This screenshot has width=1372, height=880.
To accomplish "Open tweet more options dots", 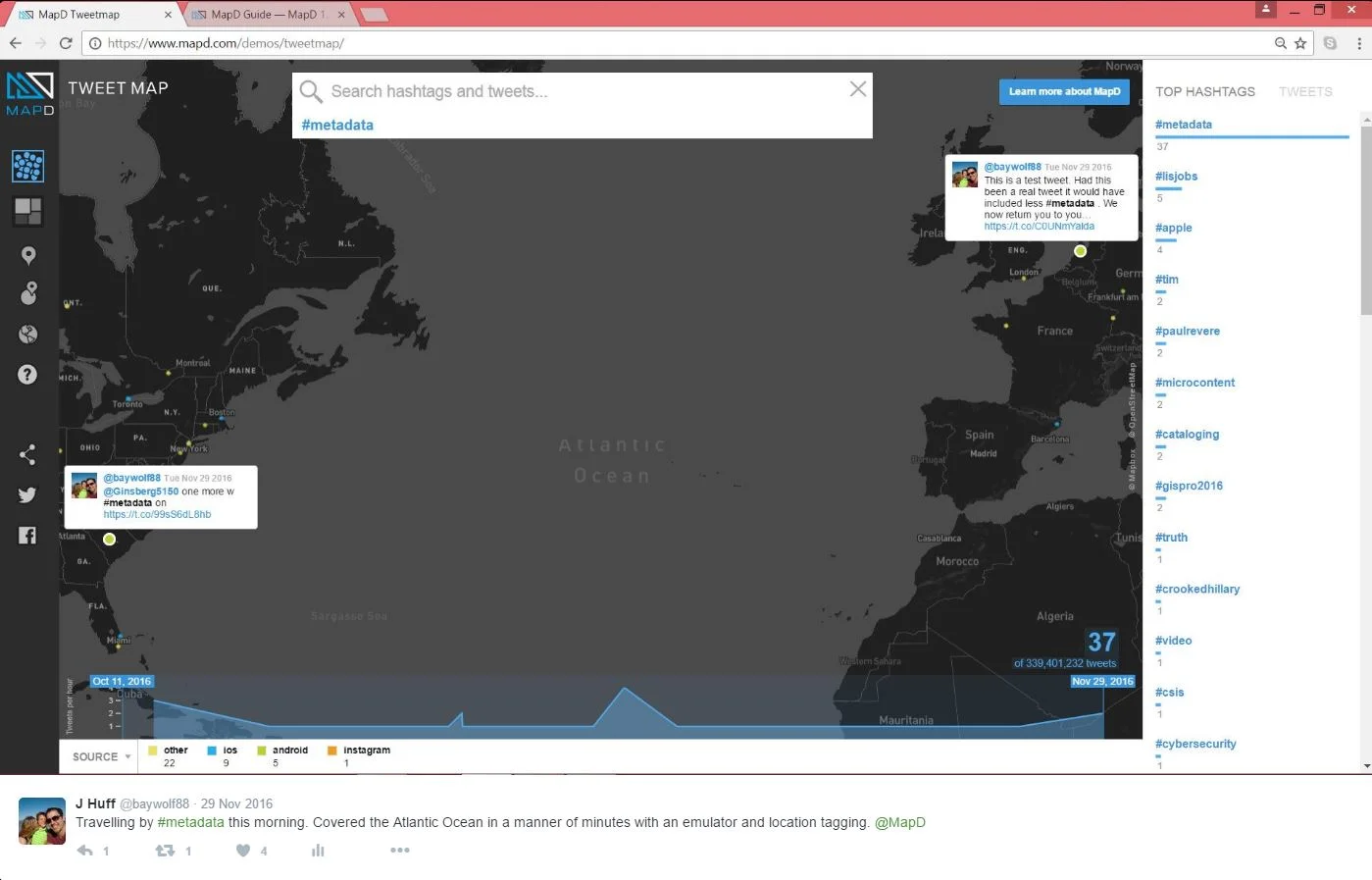I will coord(400,850).
